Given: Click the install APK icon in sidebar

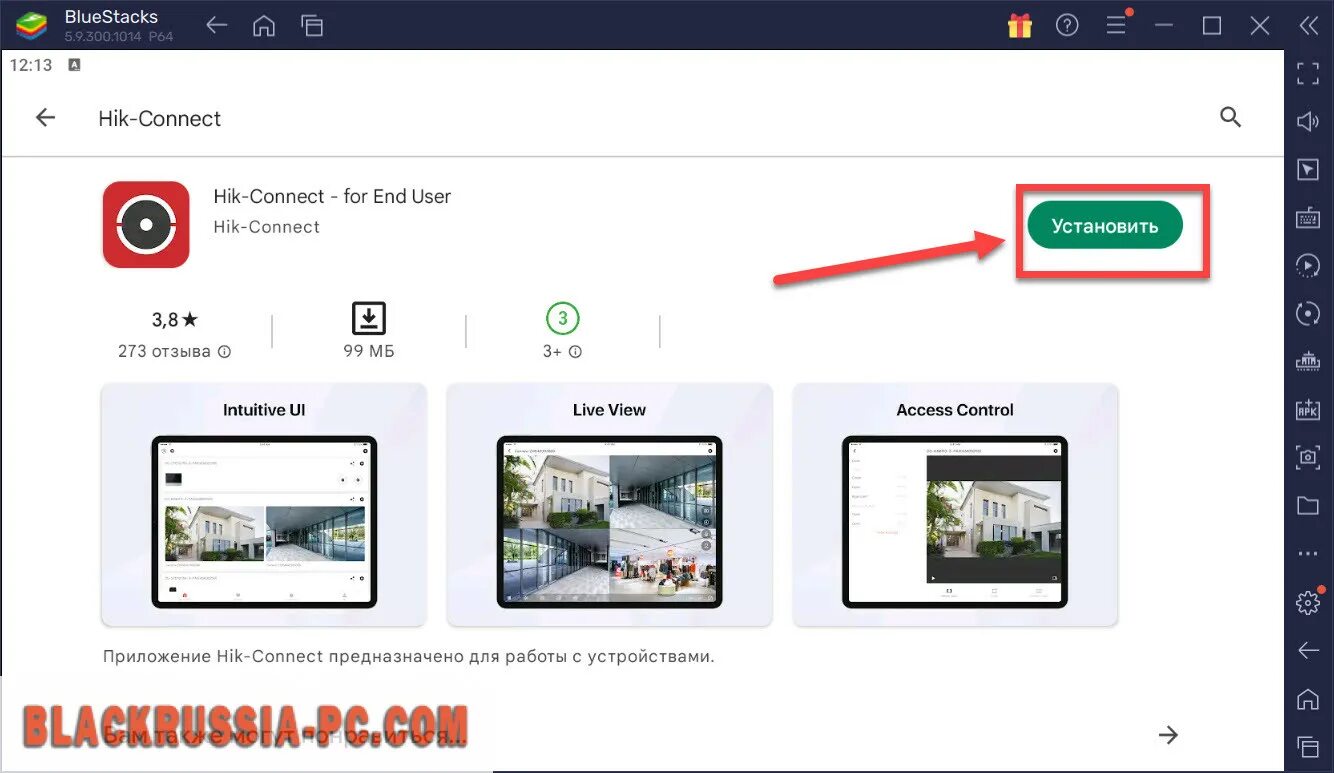Looking at the screenshot, I should tap(1308, 409).
